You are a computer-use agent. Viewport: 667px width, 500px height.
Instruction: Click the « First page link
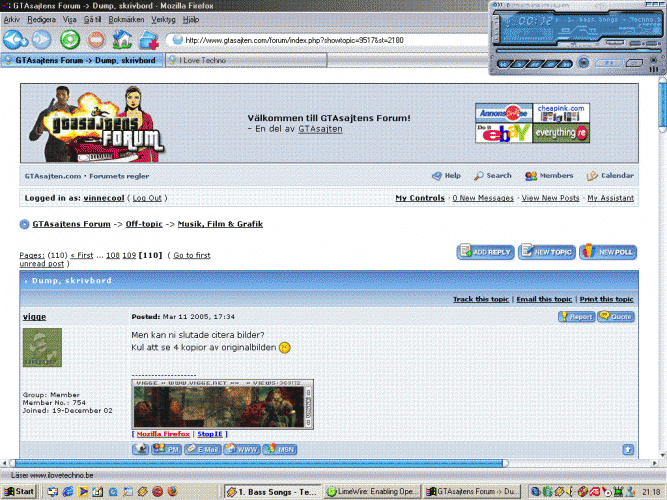coord(82,255)
